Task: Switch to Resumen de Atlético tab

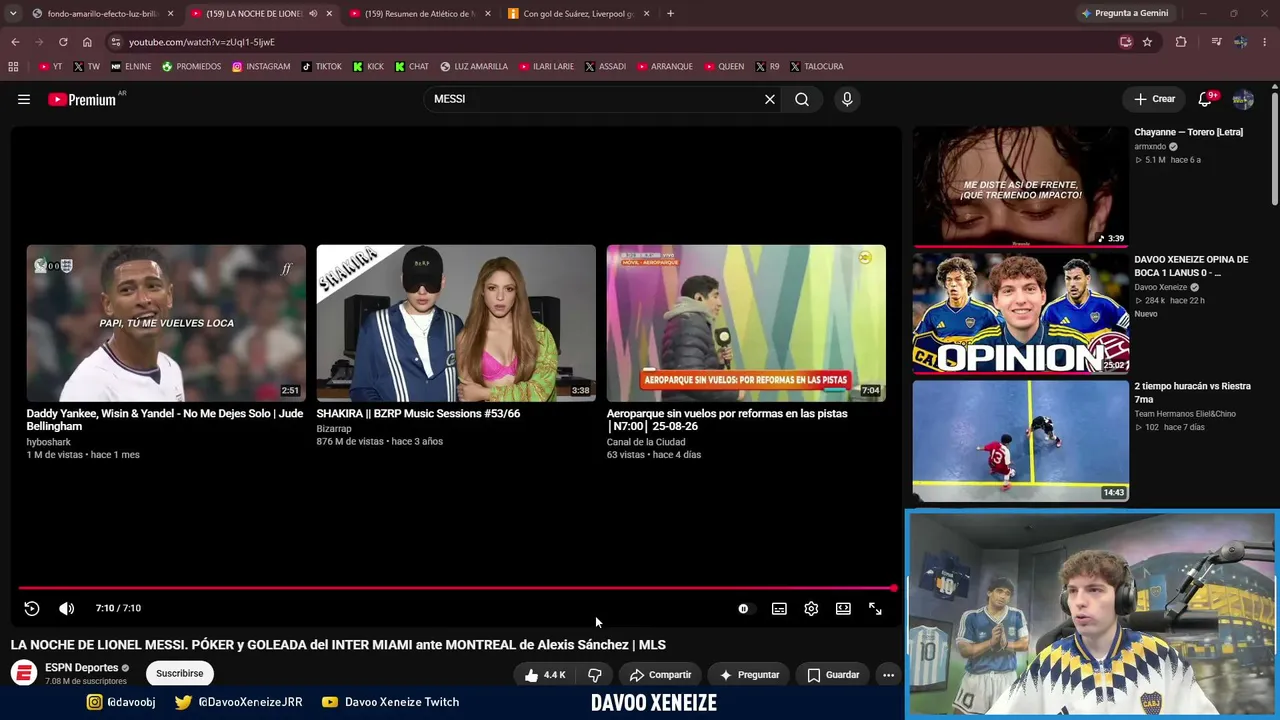Action: pos(420,14)
